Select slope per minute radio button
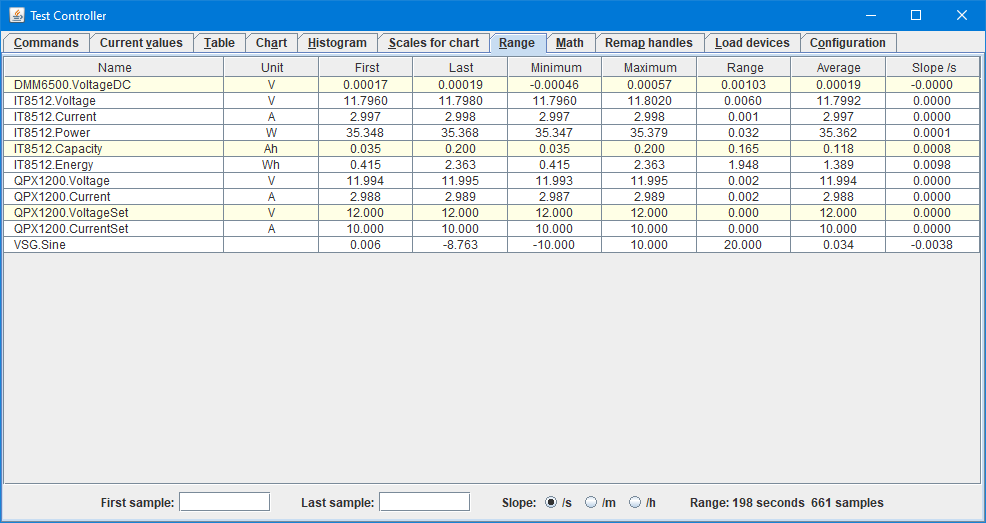This screenshot has width=986, height=523. [590, 502]
